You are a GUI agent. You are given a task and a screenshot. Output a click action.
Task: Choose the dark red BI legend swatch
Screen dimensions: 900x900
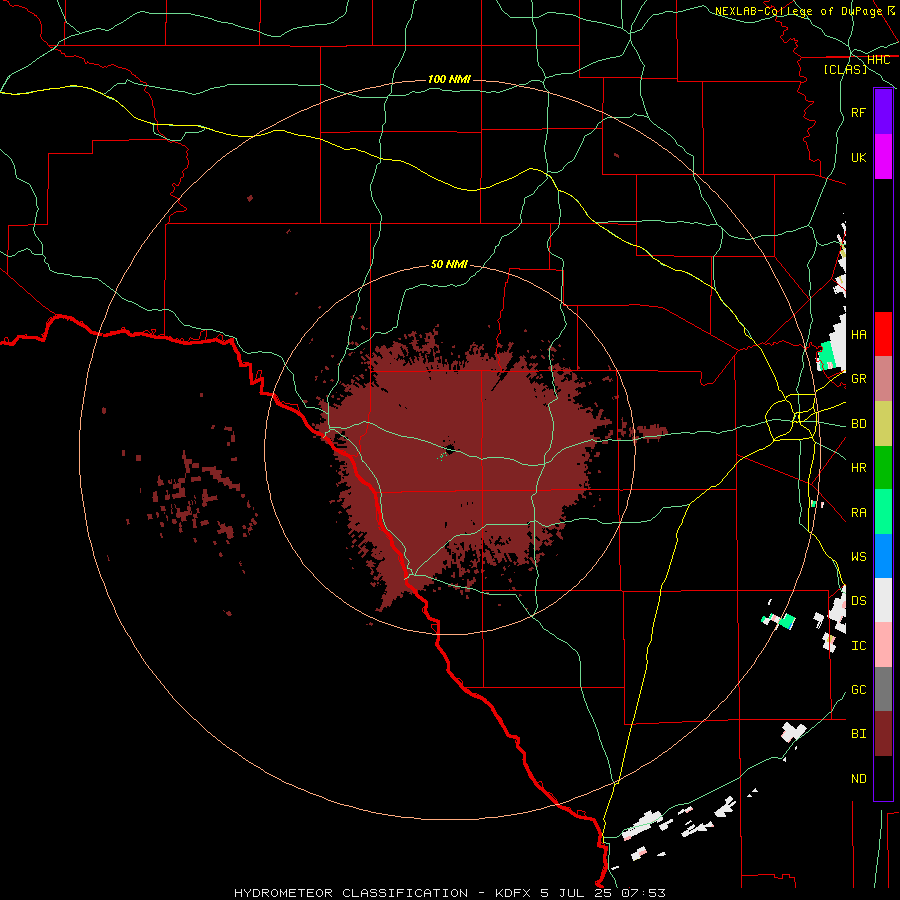[883, 734]
